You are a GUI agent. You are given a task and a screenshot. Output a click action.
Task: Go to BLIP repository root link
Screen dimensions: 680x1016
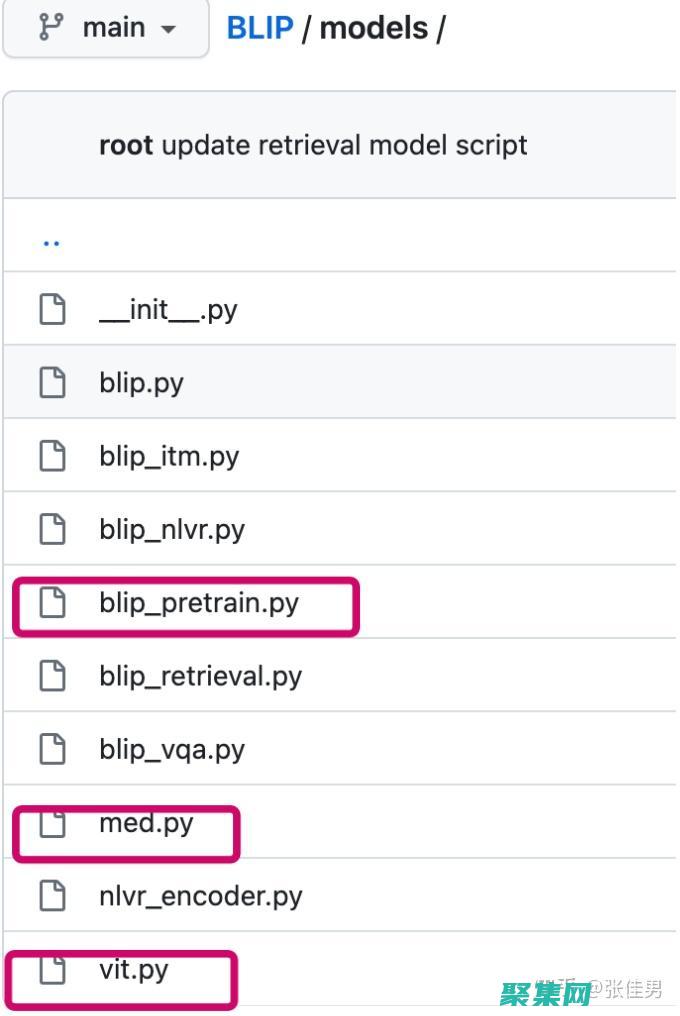(260, 28)
